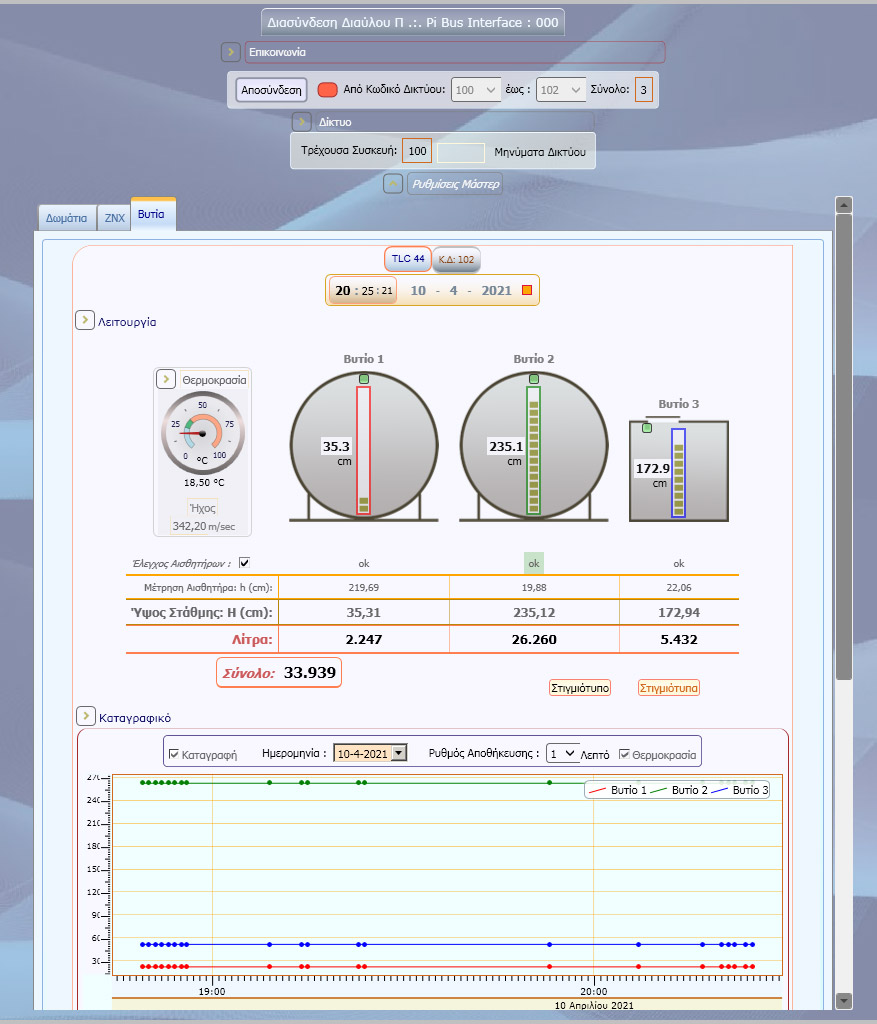This screenshot has width=877, height=1024.
Task: Expand the Καταγραφικό section arrow
Action: click(86, 716)
